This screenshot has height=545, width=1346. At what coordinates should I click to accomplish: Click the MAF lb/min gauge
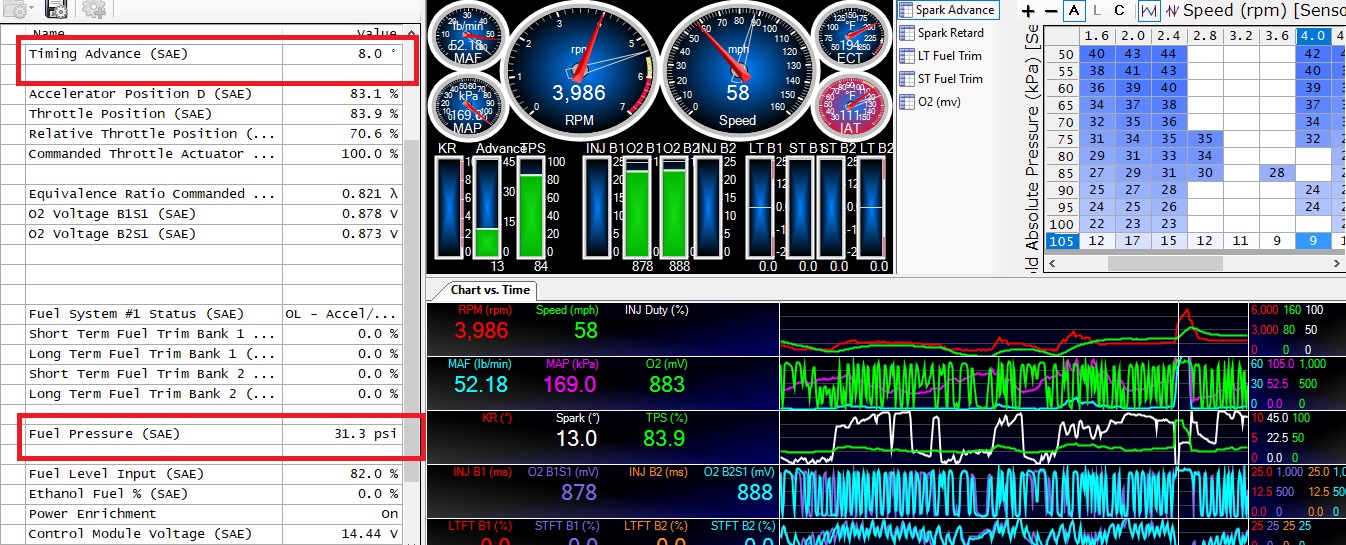point(466,37)
